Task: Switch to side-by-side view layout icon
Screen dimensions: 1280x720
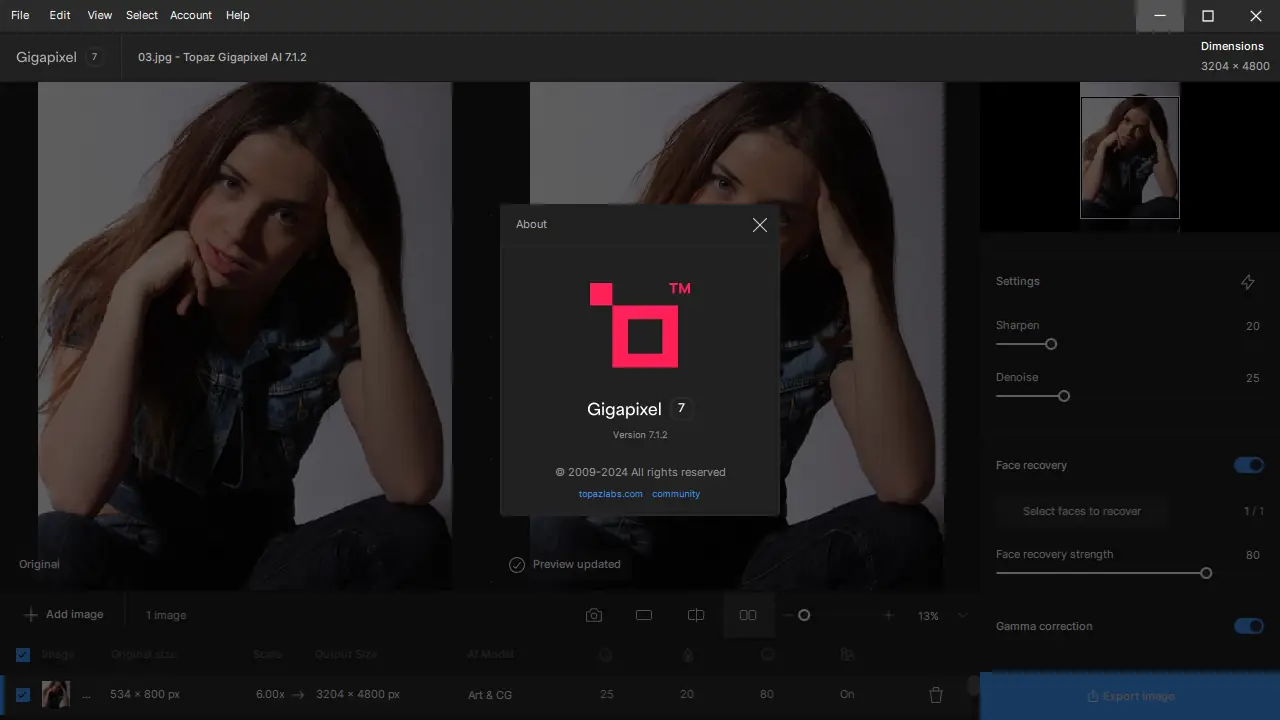Action: 748,616
